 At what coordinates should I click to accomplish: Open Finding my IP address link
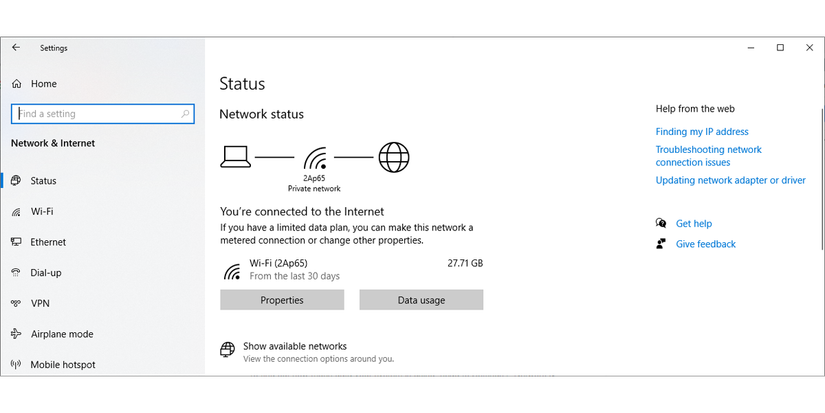coord(702,132)
